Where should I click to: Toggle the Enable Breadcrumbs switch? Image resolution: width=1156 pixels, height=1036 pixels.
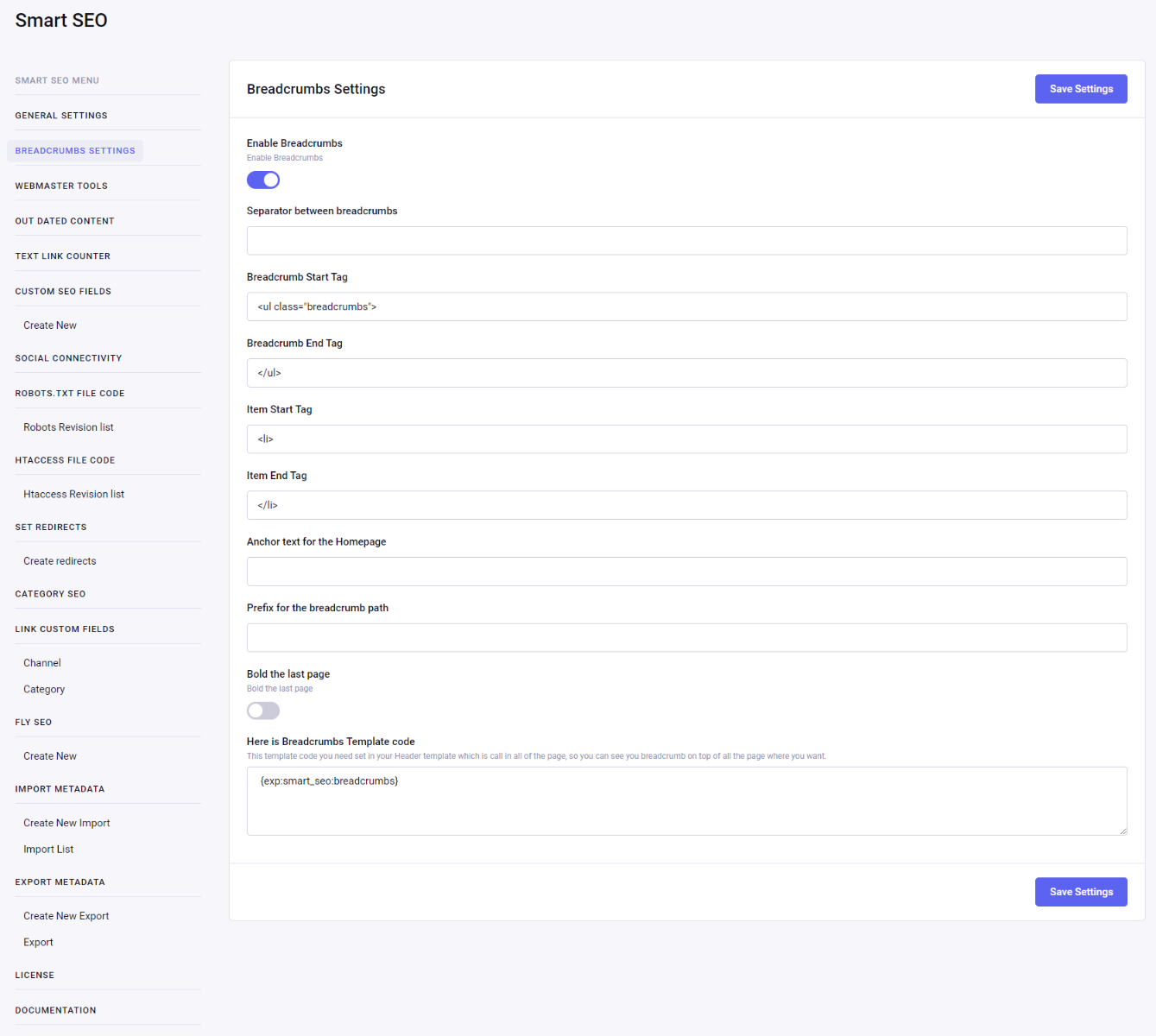tap(263, 180)
